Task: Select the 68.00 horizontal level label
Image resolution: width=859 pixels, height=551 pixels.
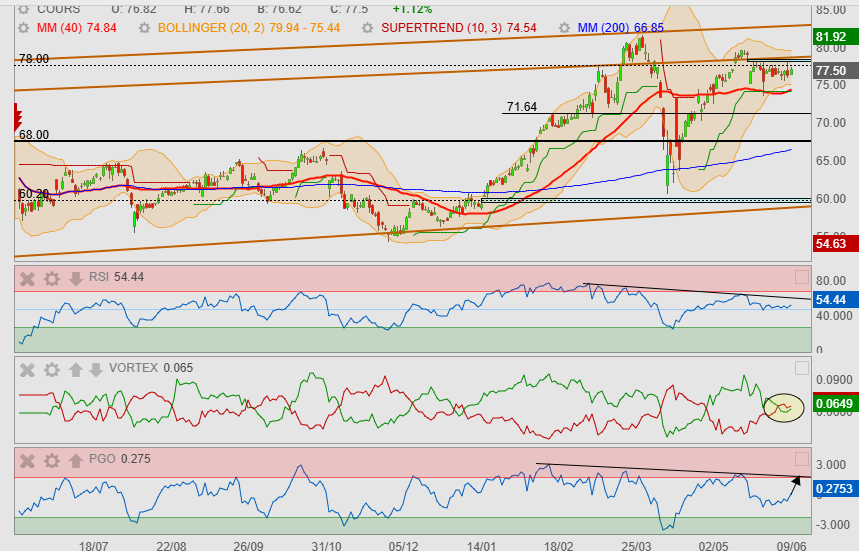Action: coord(34,135)
